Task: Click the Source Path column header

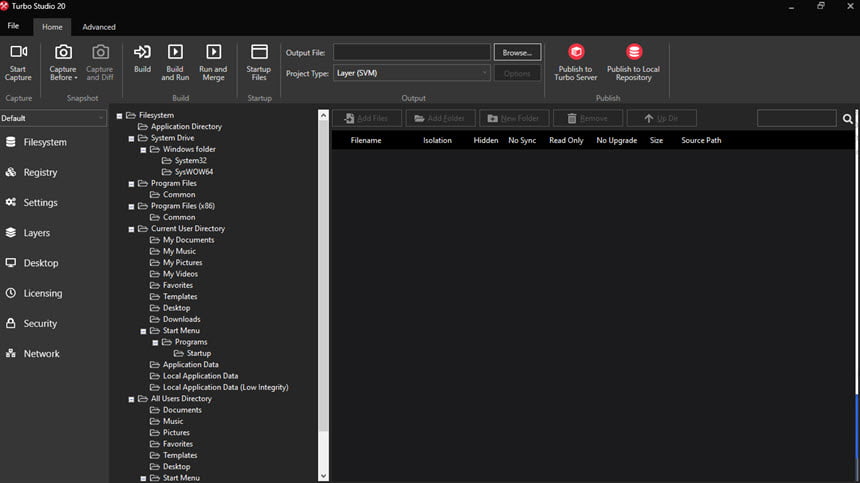Action: pos(701,140)
